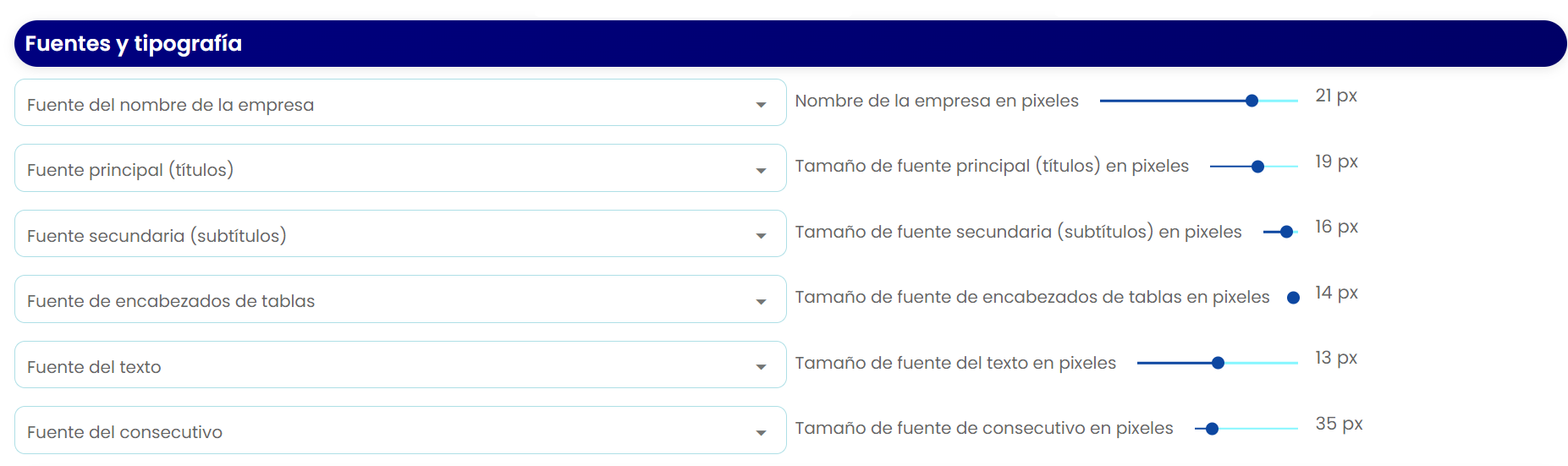Click arrow for Fuente de encabezados de tablas
This screenshot has height=466, width=1568.
point(761,301)
